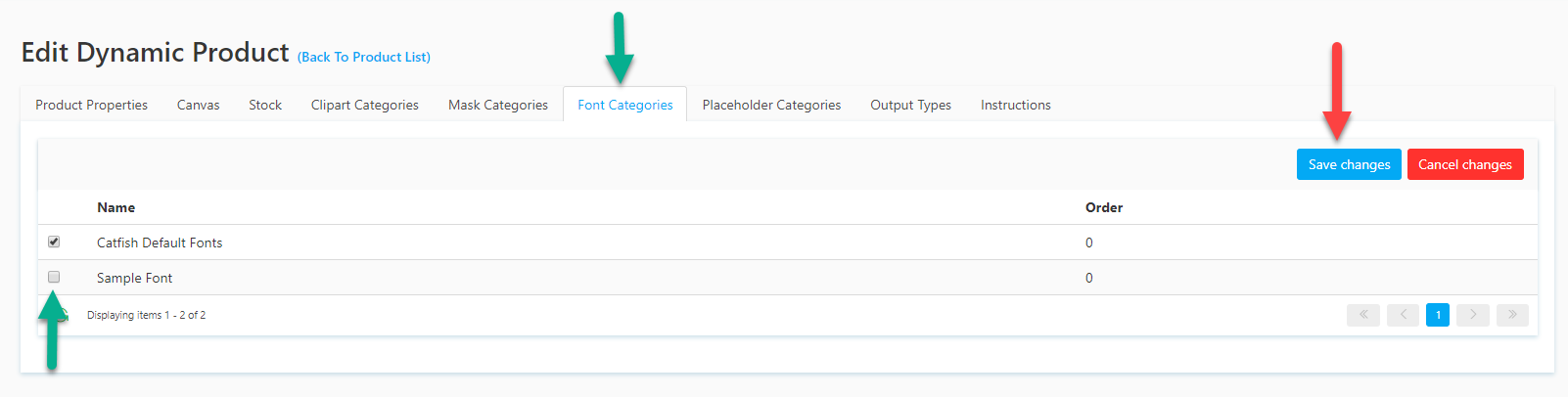Select the Clipart Categories tab
1568x397 pixels.
[364, 105]
